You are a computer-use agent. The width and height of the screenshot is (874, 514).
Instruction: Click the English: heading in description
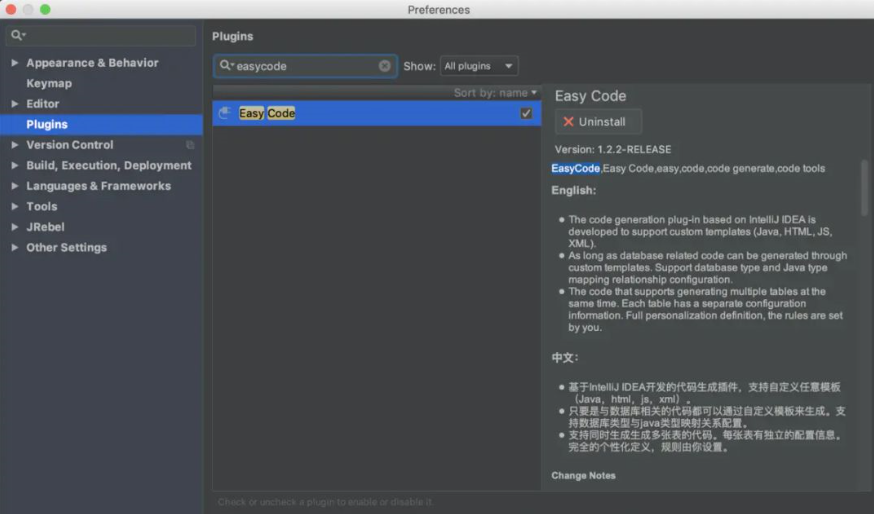pyautogui.click(x=574, y=191)
